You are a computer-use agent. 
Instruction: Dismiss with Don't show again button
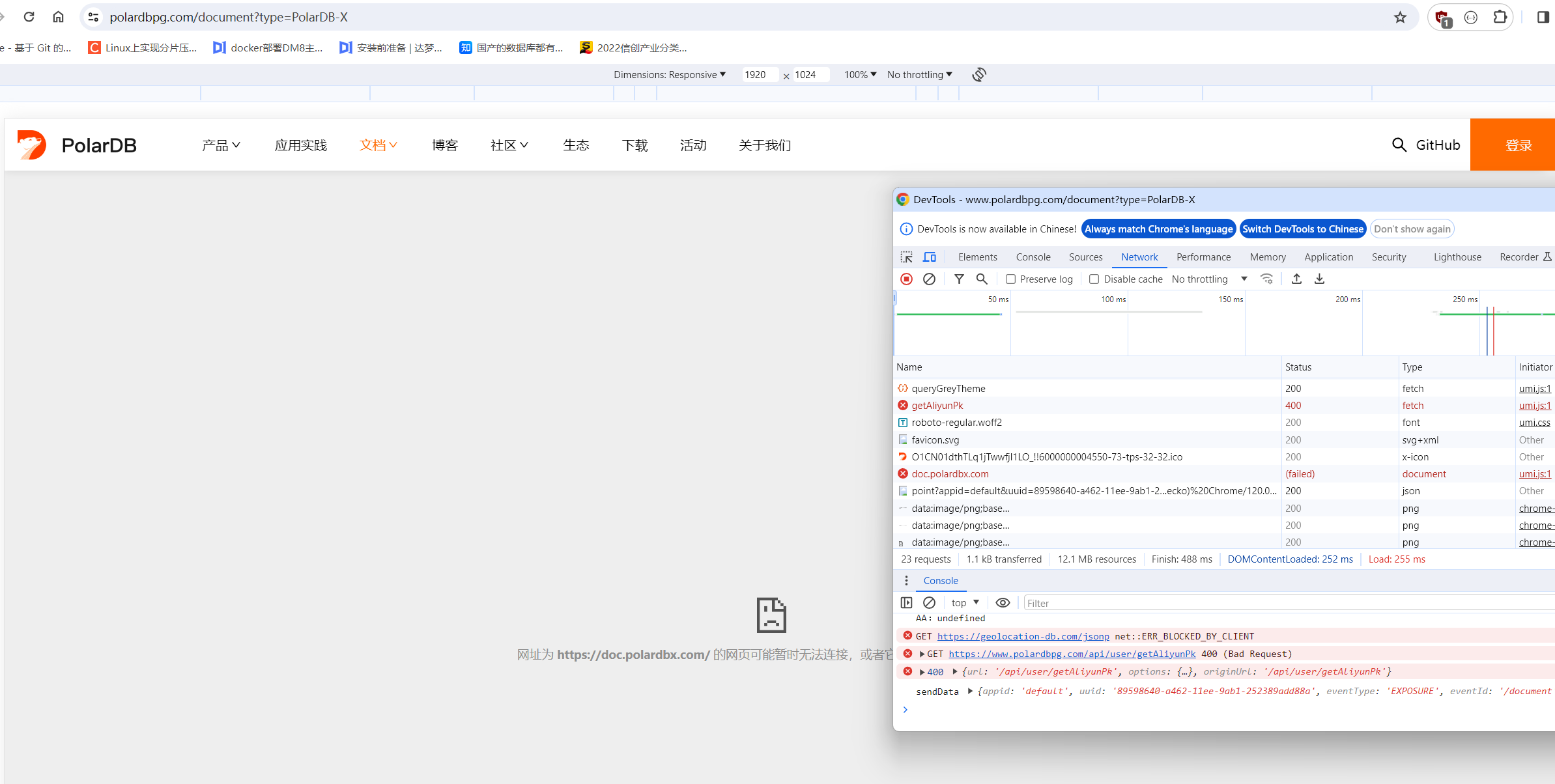(x=1412, y=229)
